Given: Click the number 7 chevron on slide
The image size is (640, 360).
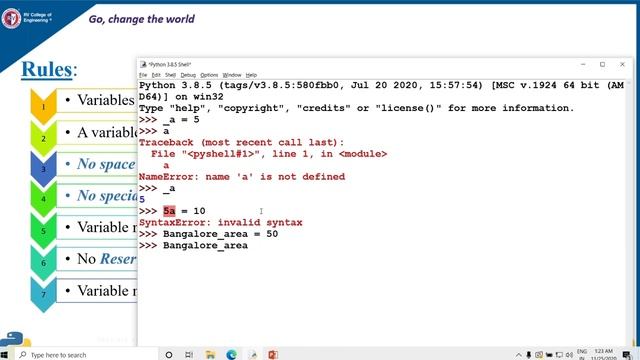Looking at the screenshot, I should [x=43, y=294].
